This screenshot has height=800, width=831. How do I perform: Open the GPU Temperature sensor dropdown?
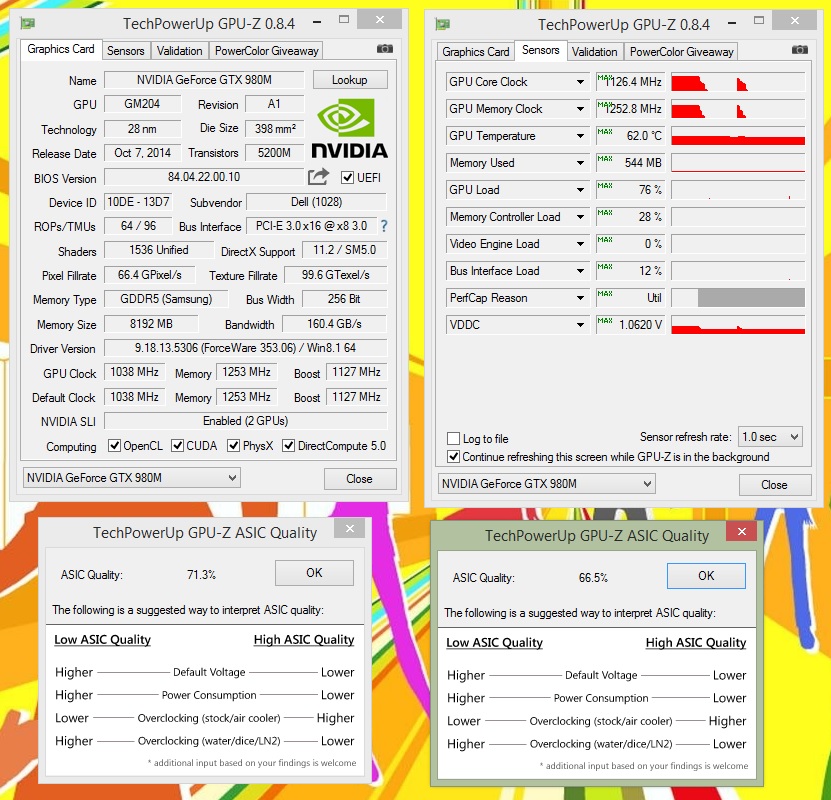pos(580,136)
